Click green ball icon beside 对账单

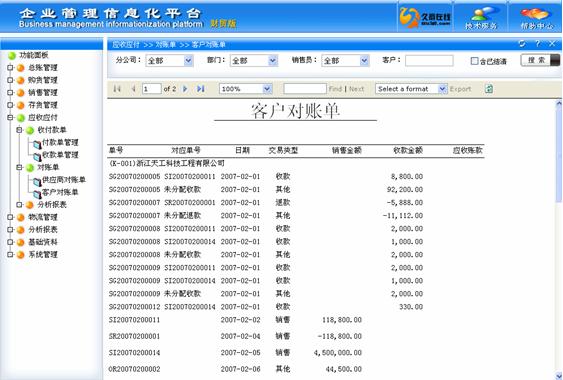pyautogui.click(x=30, y=168)
